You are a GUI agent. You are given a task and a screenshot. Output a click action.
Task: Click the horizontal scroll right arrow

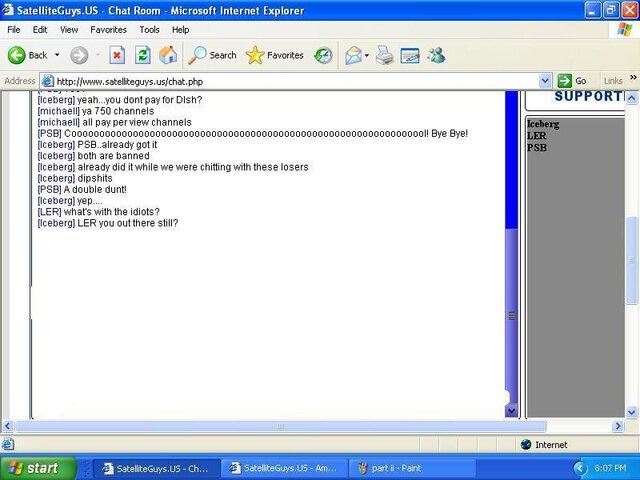[x=618, y=427]
